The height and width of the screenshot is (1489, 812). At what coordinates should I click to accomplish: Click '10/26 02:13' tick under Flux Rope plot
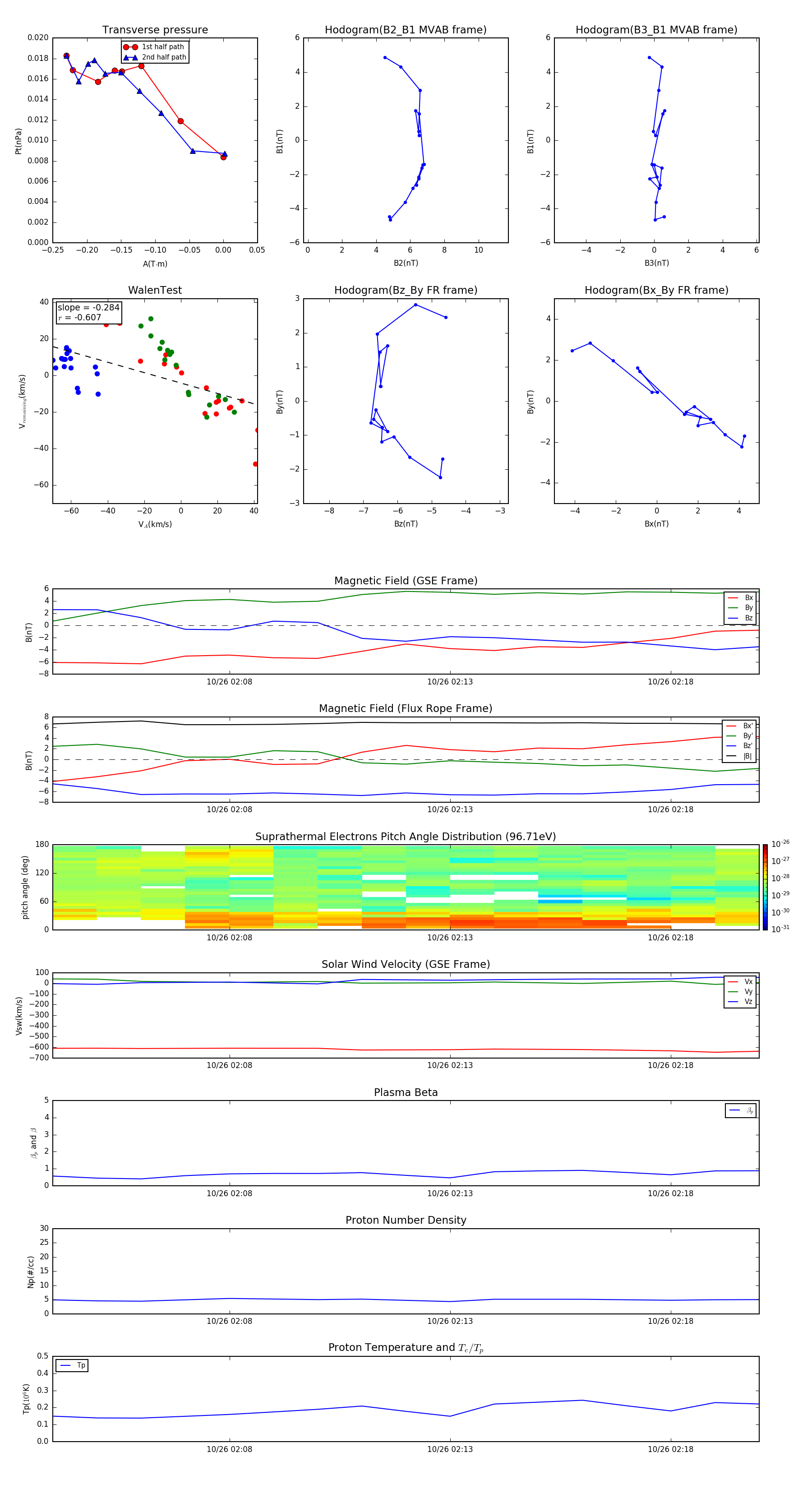450,810
